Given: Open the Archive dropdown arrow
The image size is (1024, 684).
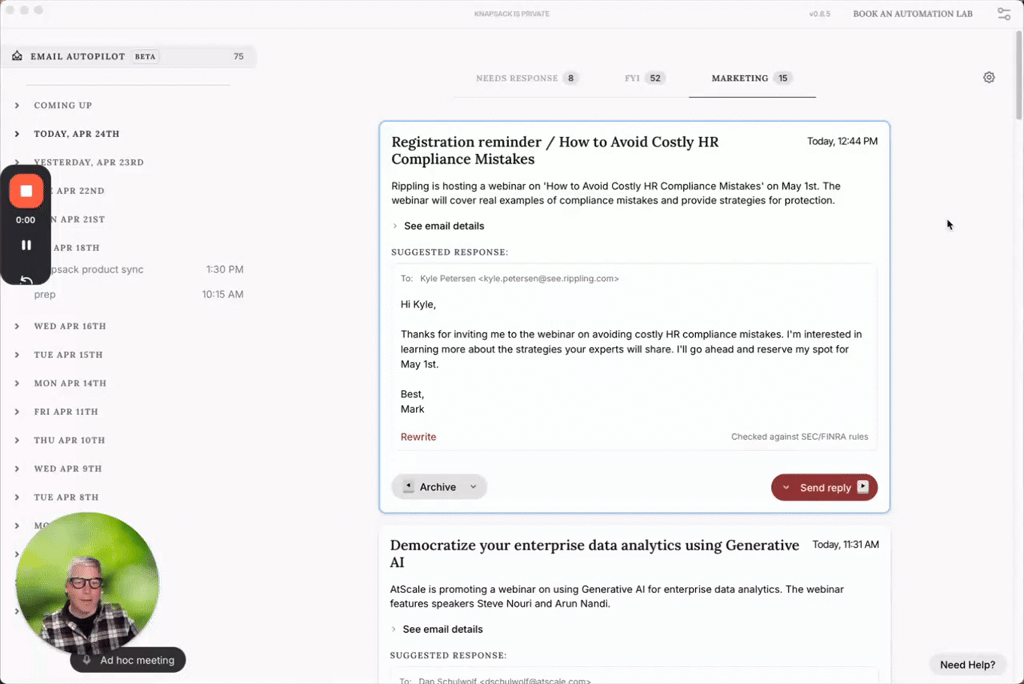Looking at the screenshot, I should click(x=473, y=487).
